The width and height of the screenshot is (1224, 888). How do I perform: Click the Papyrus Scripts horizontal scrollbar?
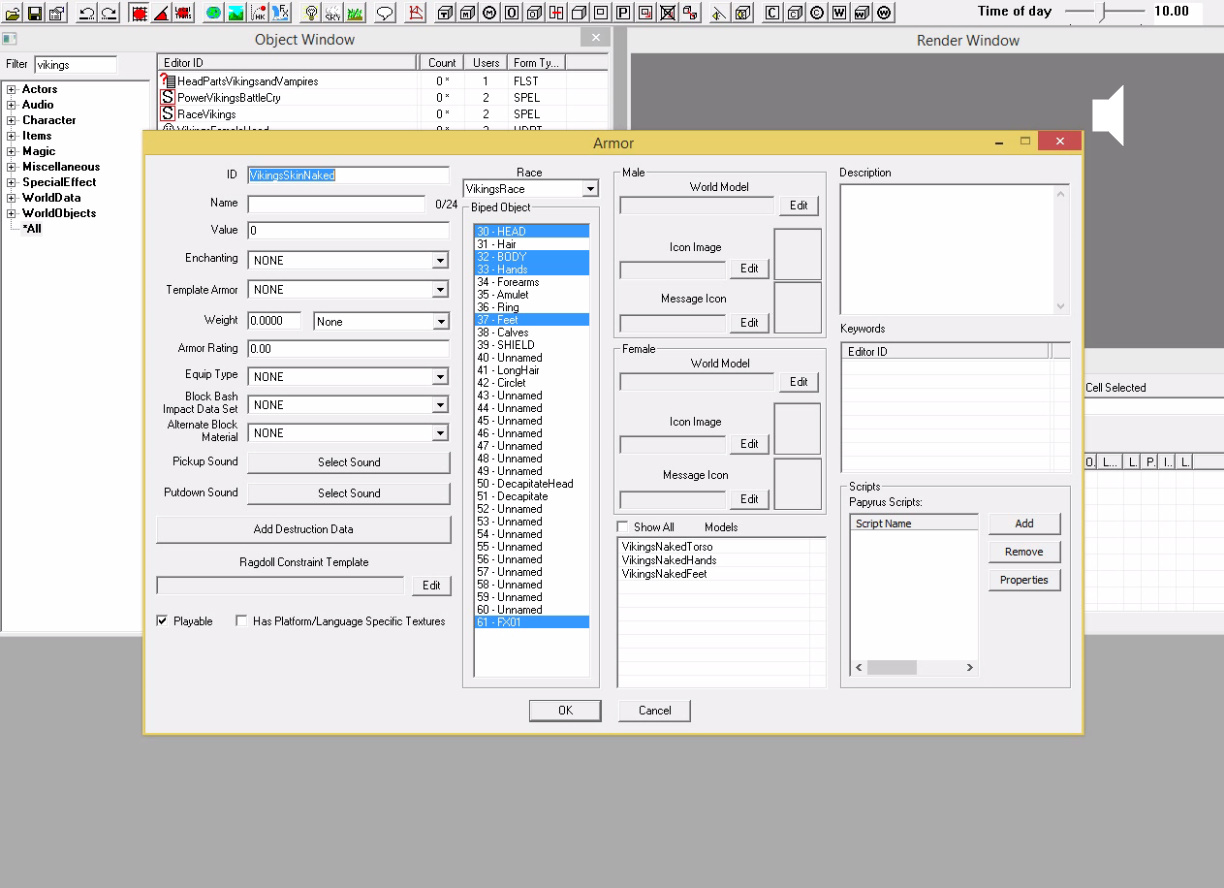(914, 667)
